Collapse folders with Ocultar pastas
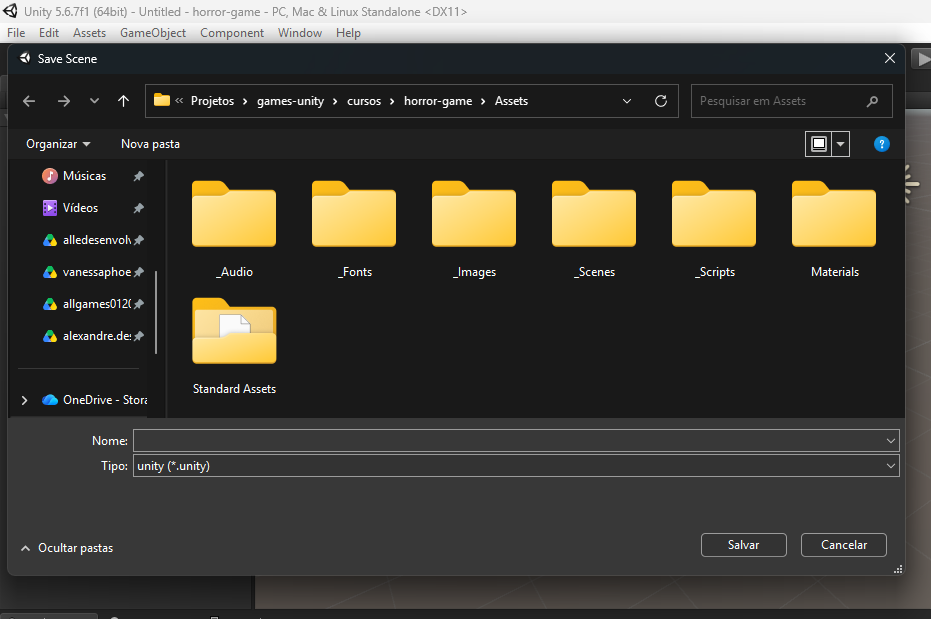The height and width of the screenshot is (619, 931). point(66,548)
